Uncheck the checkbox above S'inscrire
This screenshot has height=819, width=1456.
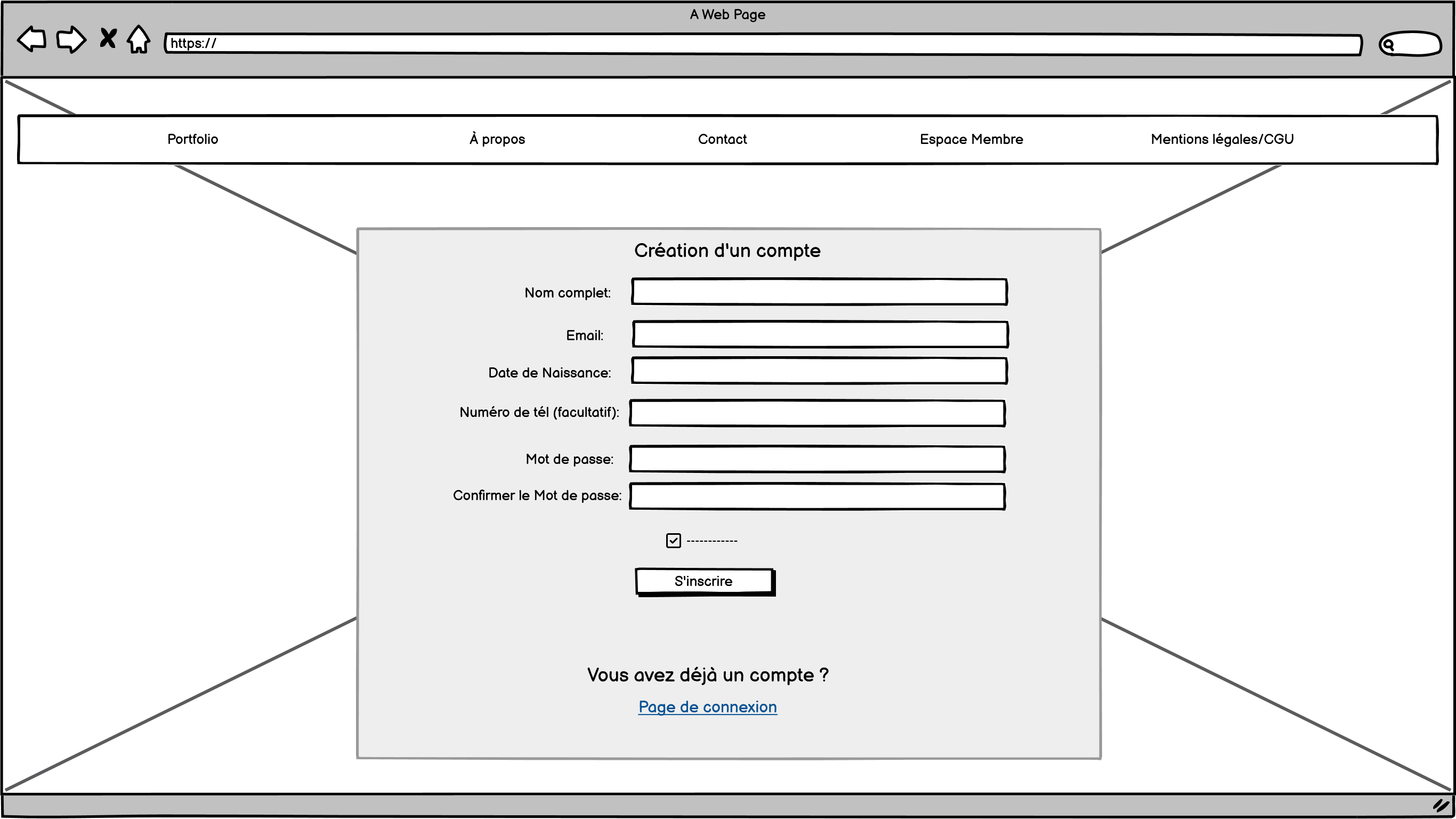673,541
